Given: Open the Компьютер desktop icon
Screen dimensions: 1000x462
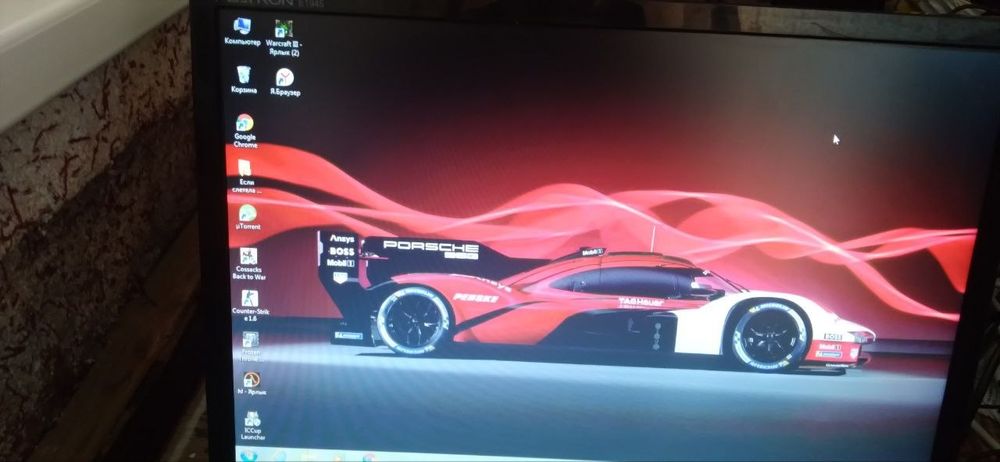Looking at the screenshot, I should (x=242, y=32).
